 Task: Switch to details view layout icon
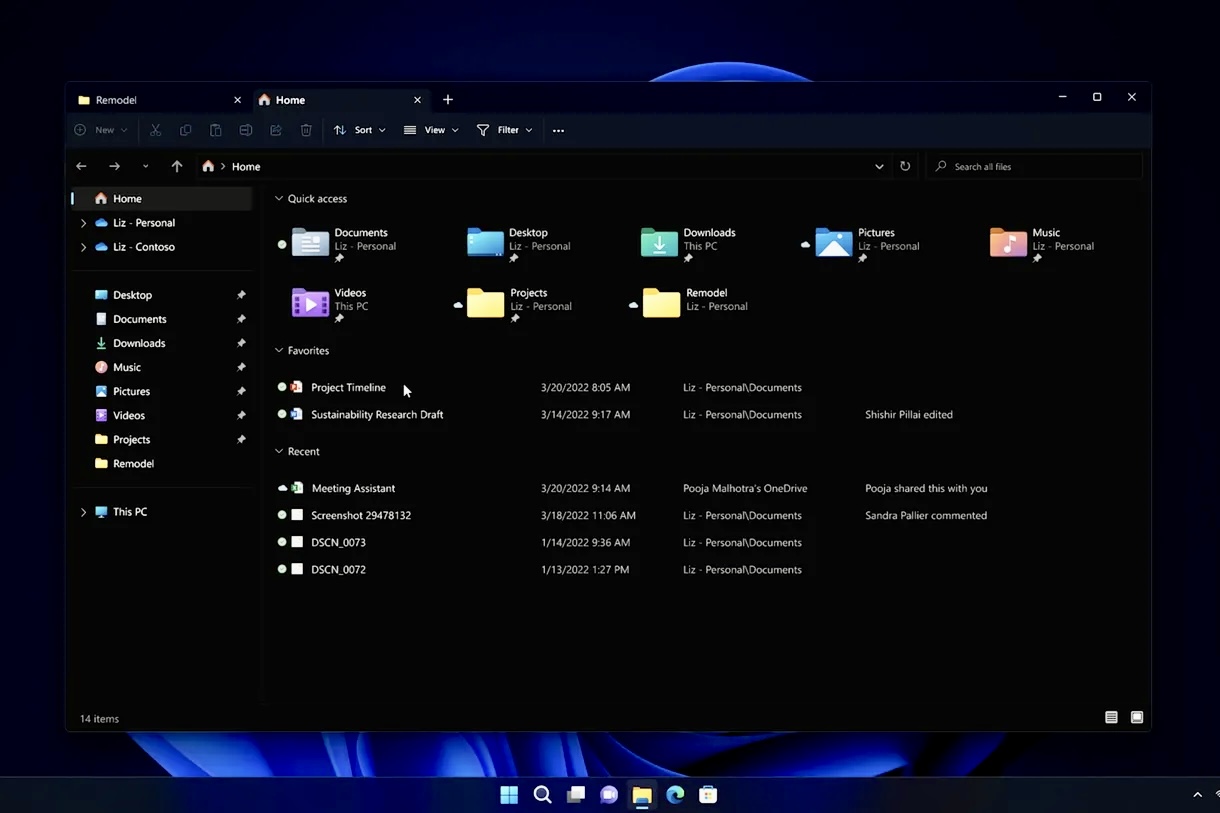1111,717
